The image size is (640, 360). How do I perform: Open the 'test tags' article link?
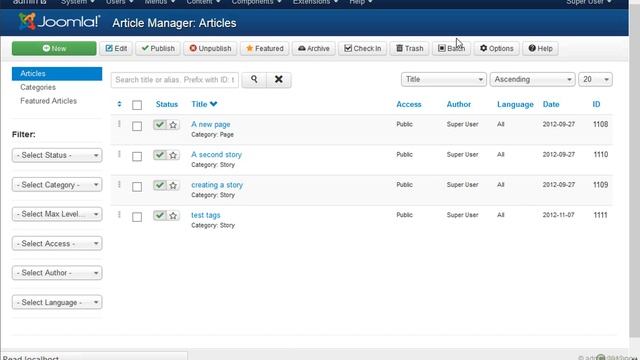pyautogui.click(x=206, y=215)
